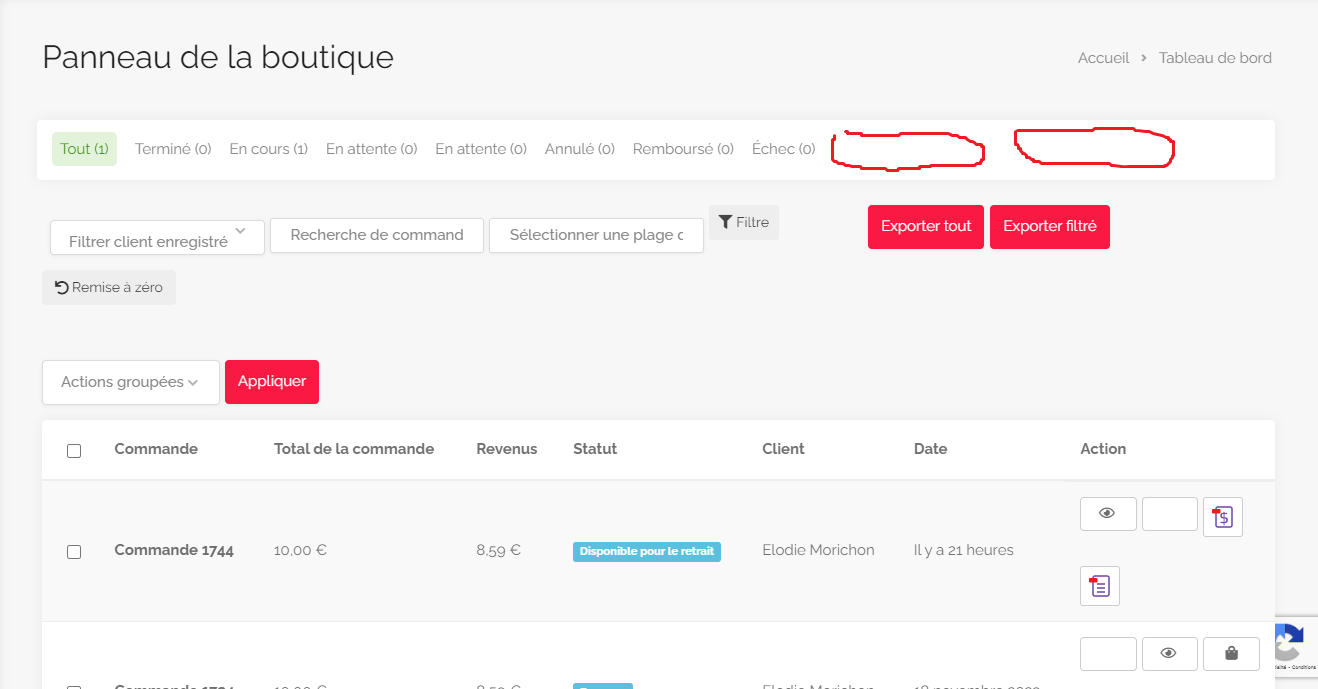Open the En attente tab next to En cours
This screenshot has height=689, width=1318.
tap(371, 149)
